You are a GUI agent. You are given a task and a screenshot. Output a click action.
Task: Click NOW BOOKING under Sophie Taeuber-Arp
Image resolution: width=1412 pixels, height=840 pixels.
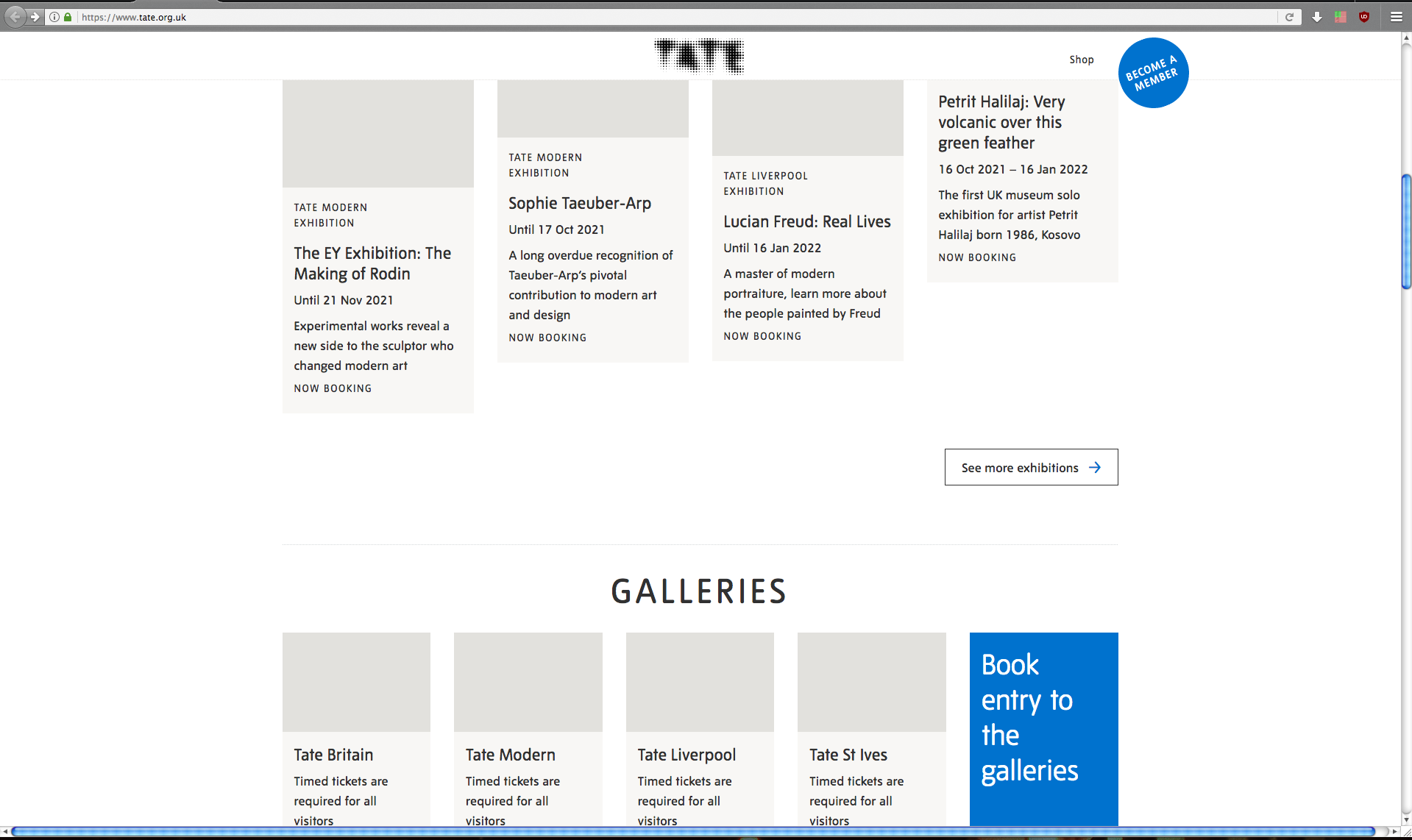[x=547, y=338]
